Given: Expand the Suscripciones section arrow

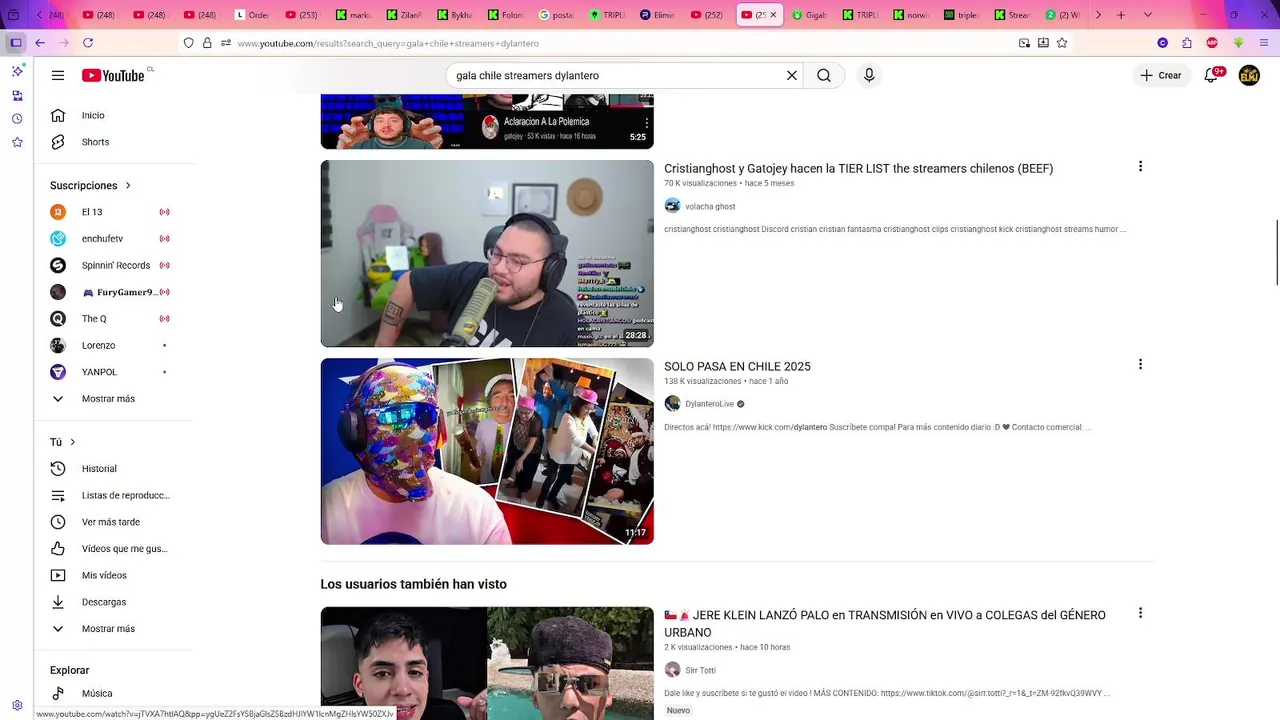Looking at the screenshot, I should point(128,186).
